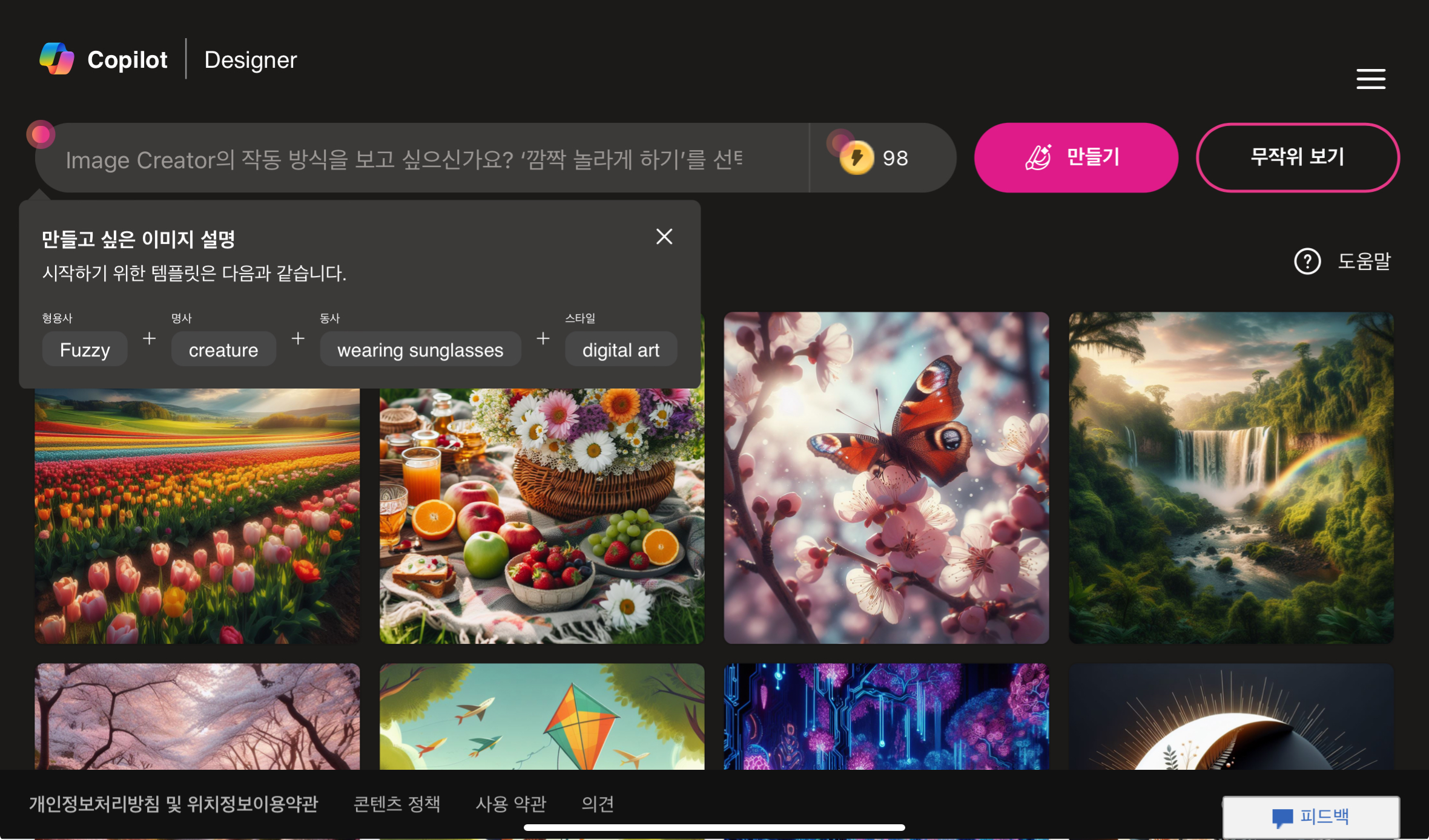1429x840 pixels.
Task: Click the 명사 label
Action: [x=182, y=318]
